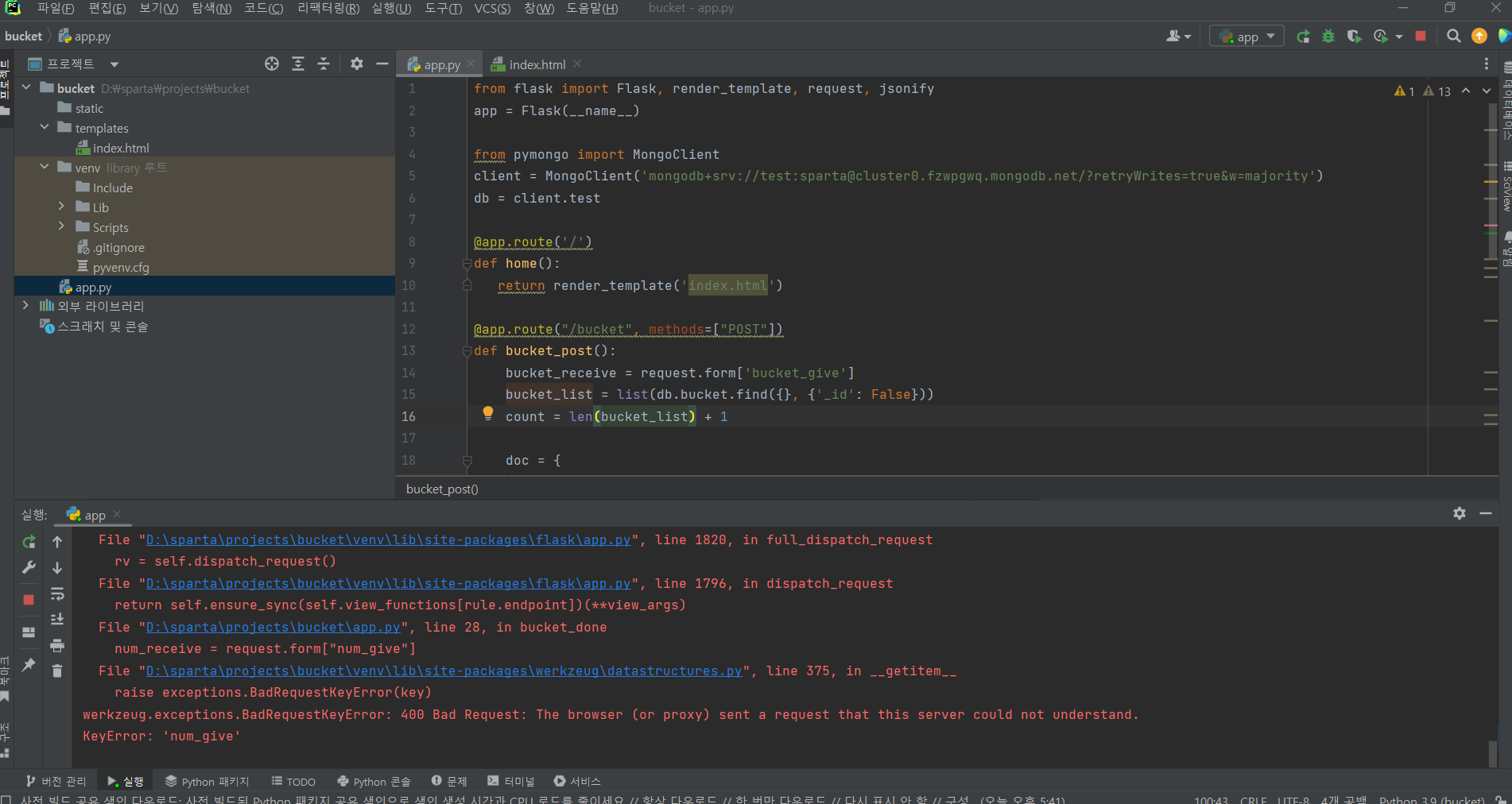Open the 리팩터링 menu
Screen dimensions: 1512x804
(328, 8)
